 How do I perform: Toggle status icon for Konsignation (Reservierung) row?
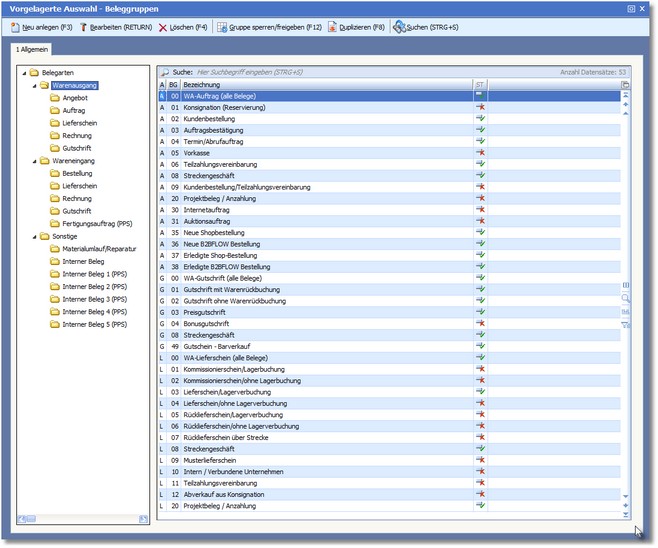[480, 106]
